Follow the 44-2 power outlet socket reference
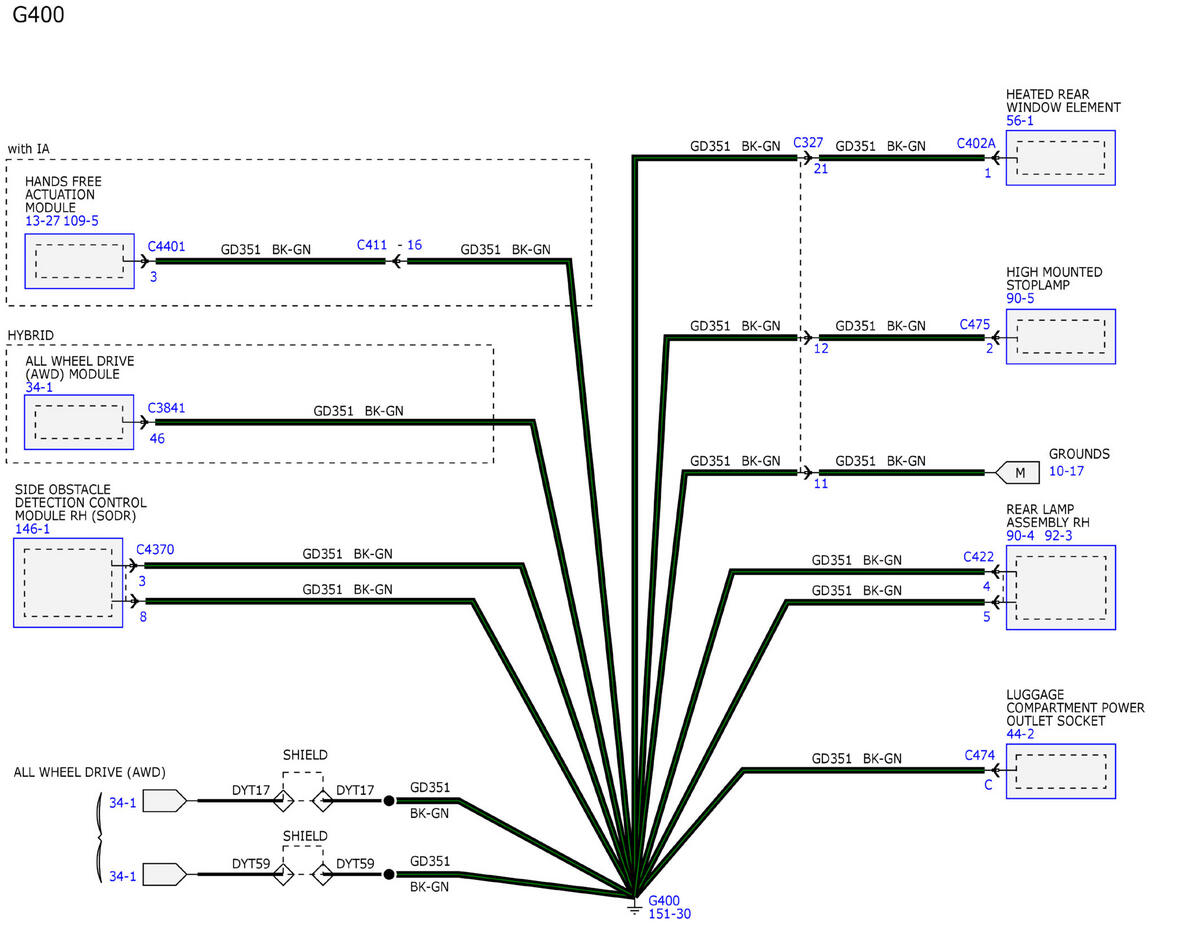The image size is (1200, 927). (1020, 734)
